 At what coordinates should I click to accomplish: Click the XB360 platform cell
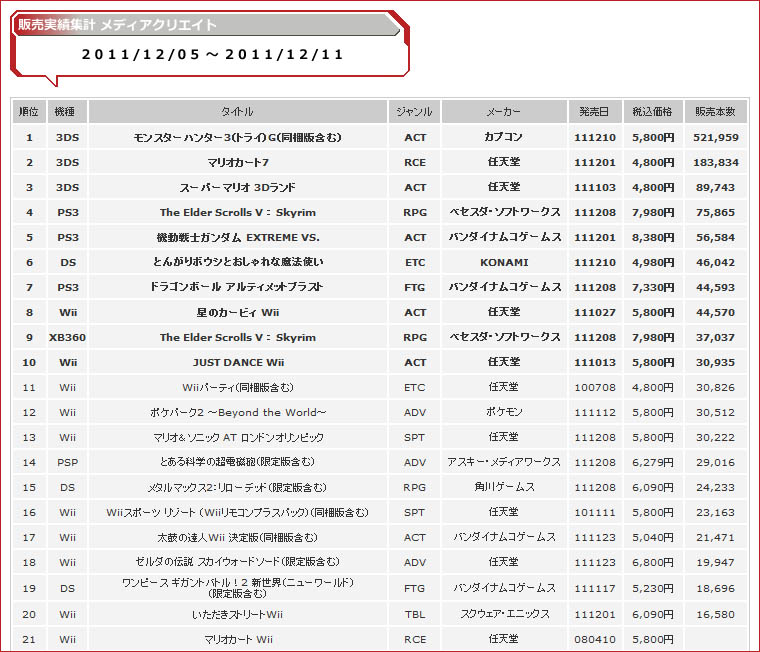coord(67,337)
